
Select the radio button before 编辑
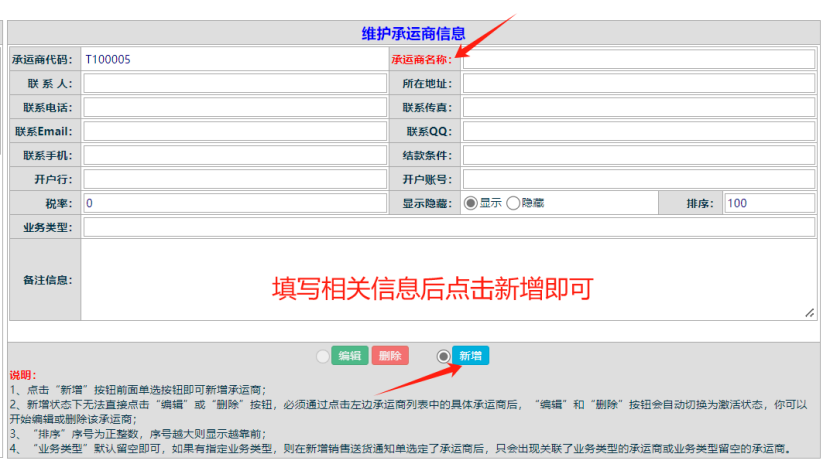(322, 356)
